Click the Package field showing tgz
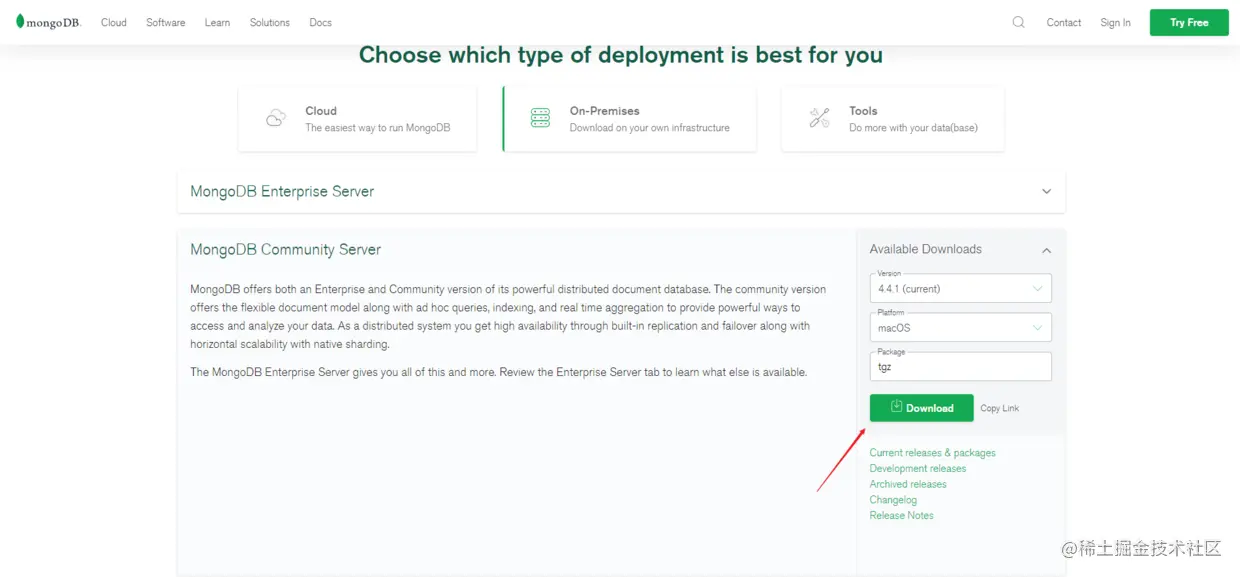Screen dimensions: 1240x577 pos(960,366)
